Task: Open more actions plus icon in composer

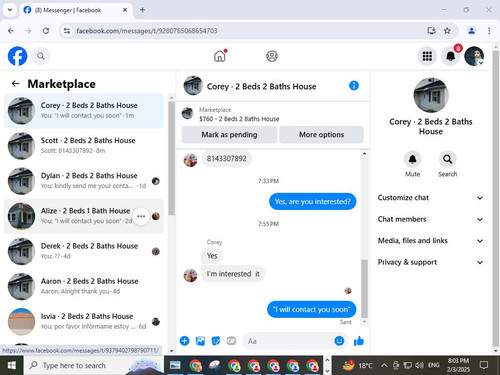Action: pos(184,341)
